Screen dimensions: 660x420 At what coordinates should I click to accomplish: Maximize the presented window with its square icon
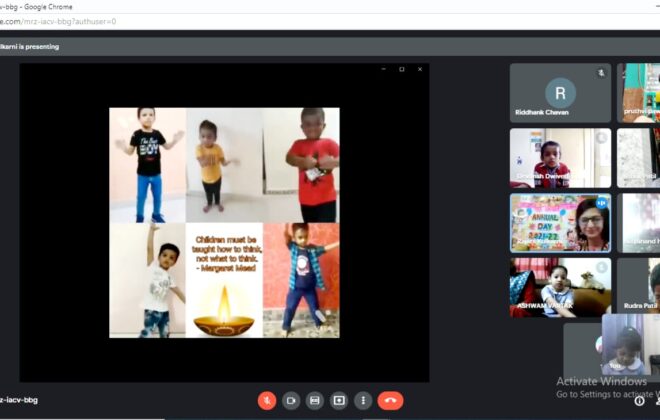[402, 69]
